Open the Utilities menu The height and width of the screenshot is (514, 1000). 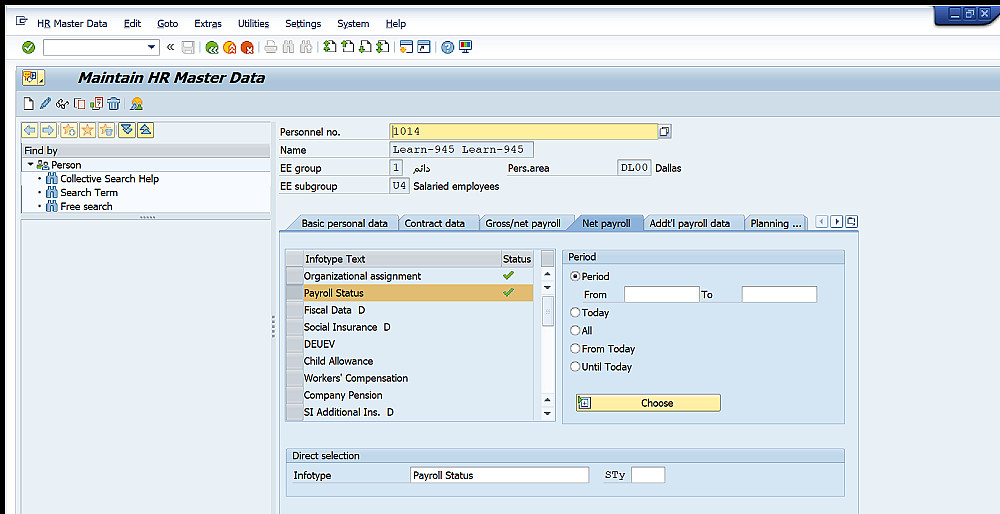[x=253, y=24]
